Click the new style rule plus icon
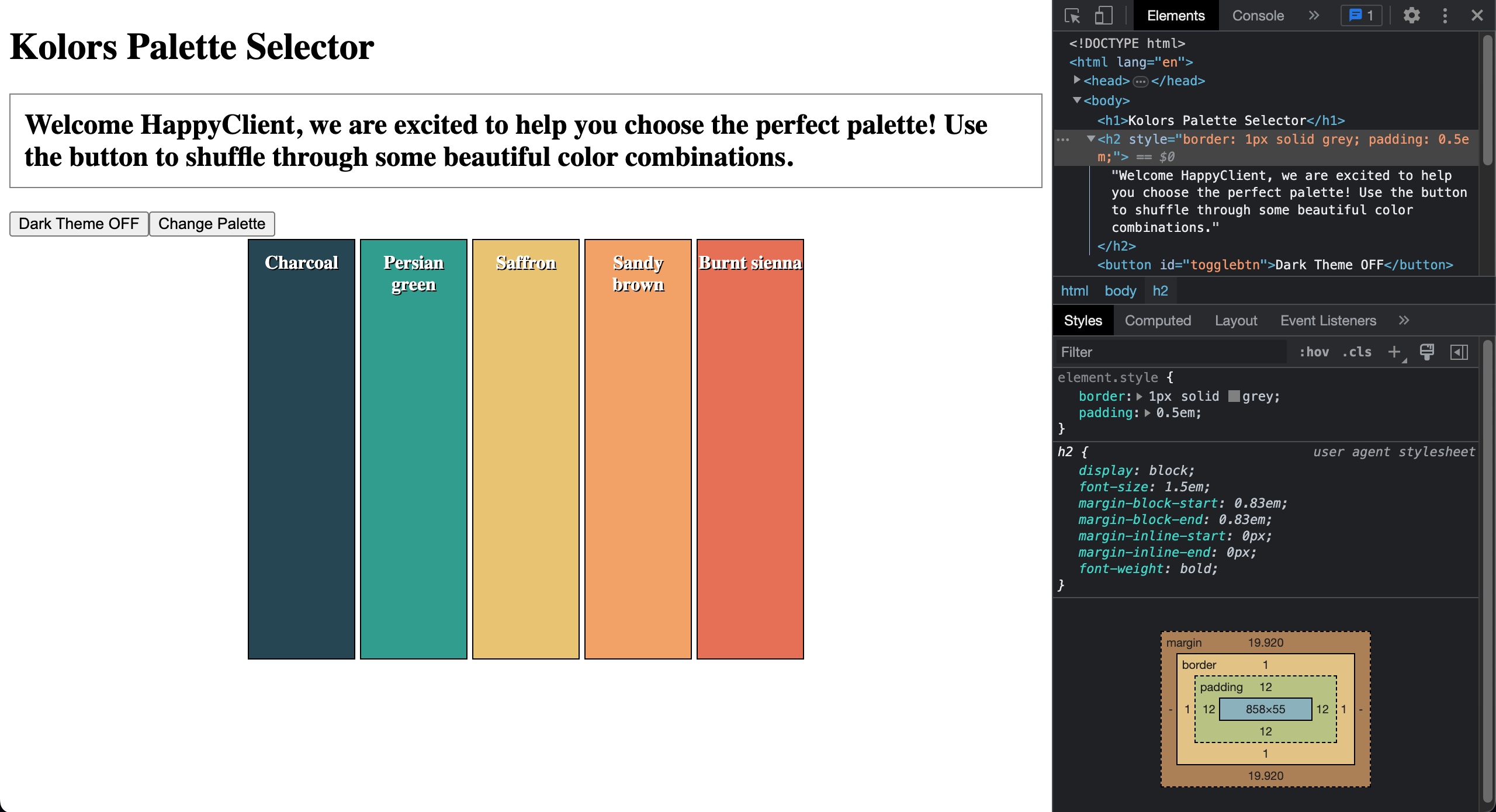The image size is (1496, 812). click(1394, 352)
